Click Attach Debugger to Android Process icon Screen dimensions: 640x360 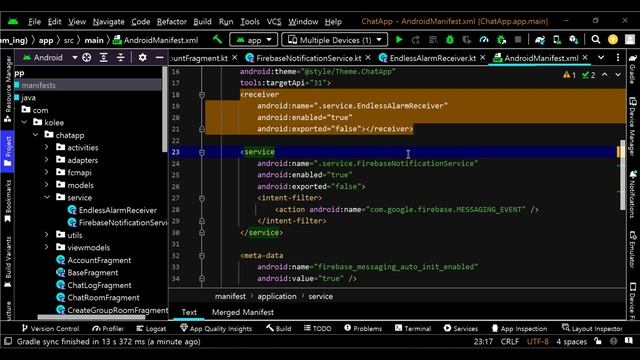(x=501, y=40)
